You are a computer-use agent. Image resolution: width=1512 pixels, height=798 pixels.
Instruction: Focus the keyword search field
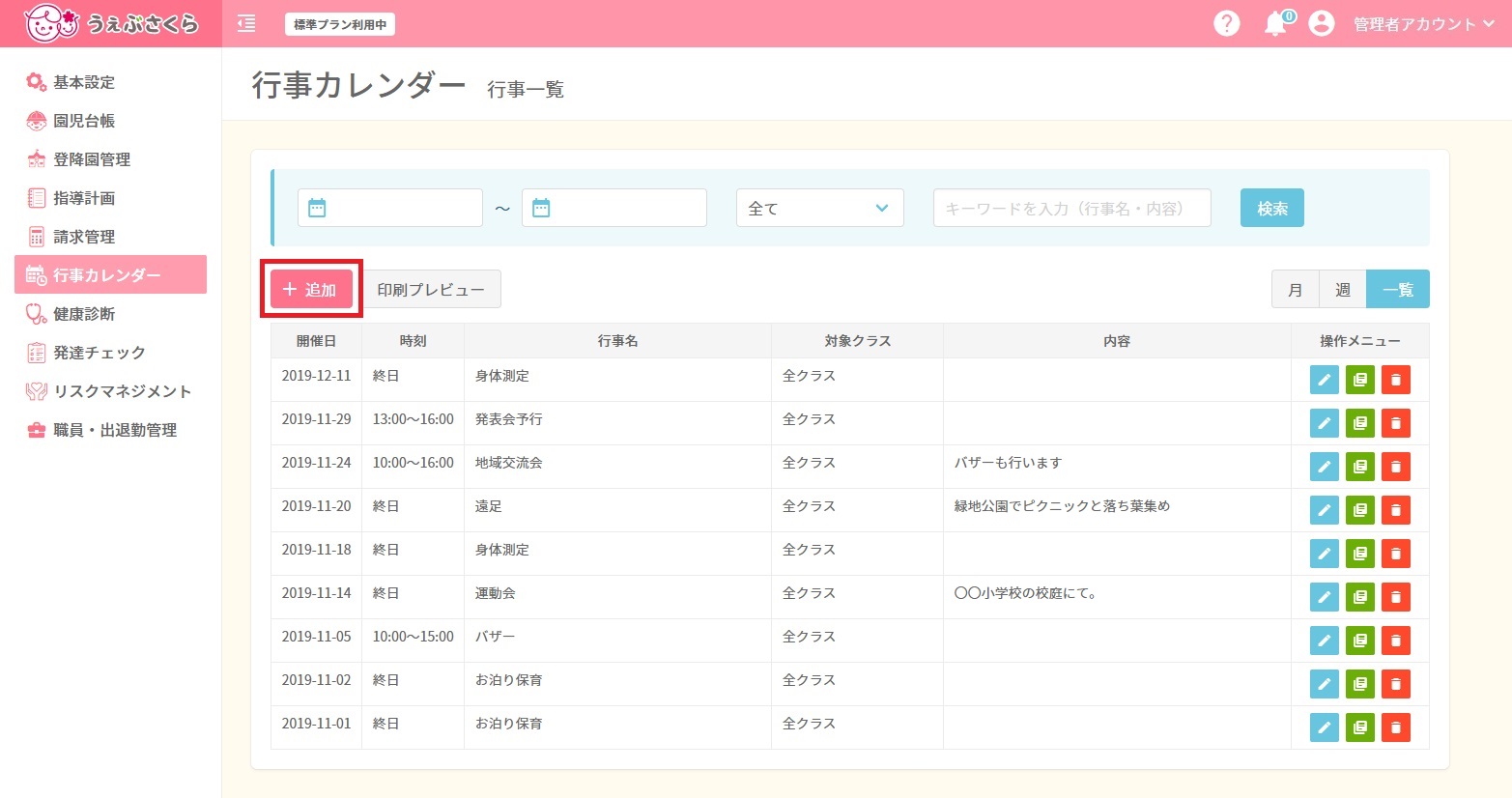coord(1072,208)
